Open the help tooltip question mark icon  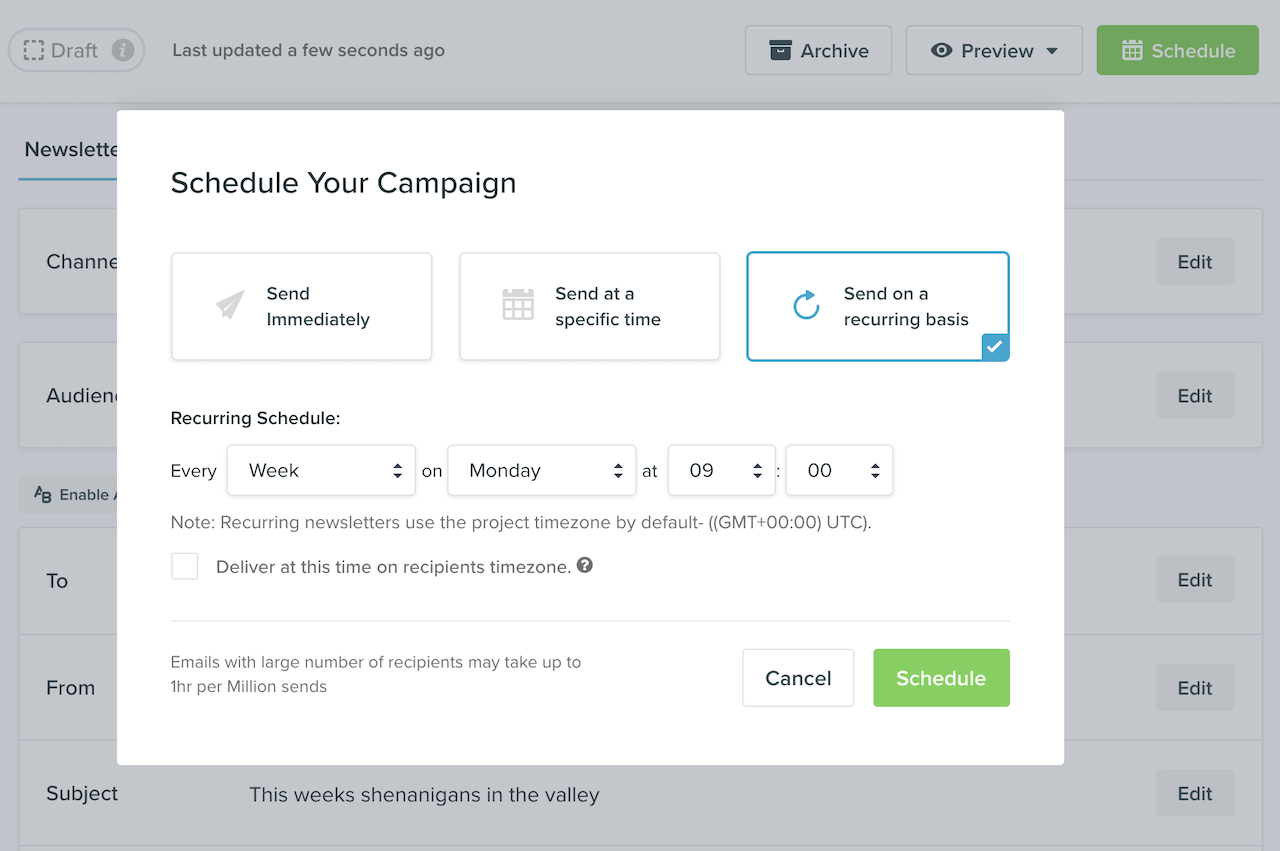pyautogui.click(x=585, y=565)
